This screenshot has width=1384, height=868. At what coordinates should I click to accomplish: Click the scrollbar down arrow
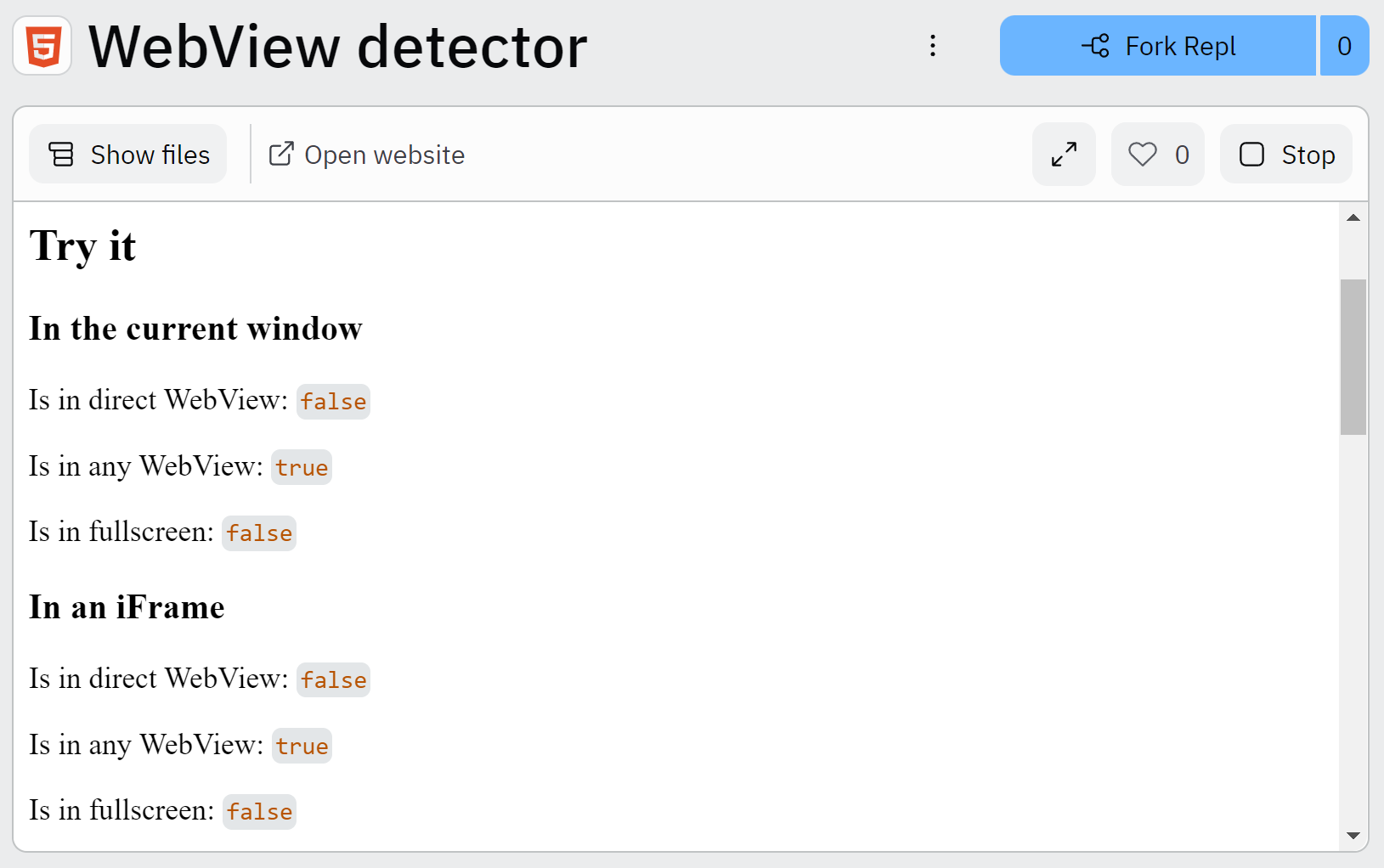[x=1353, y=835]
